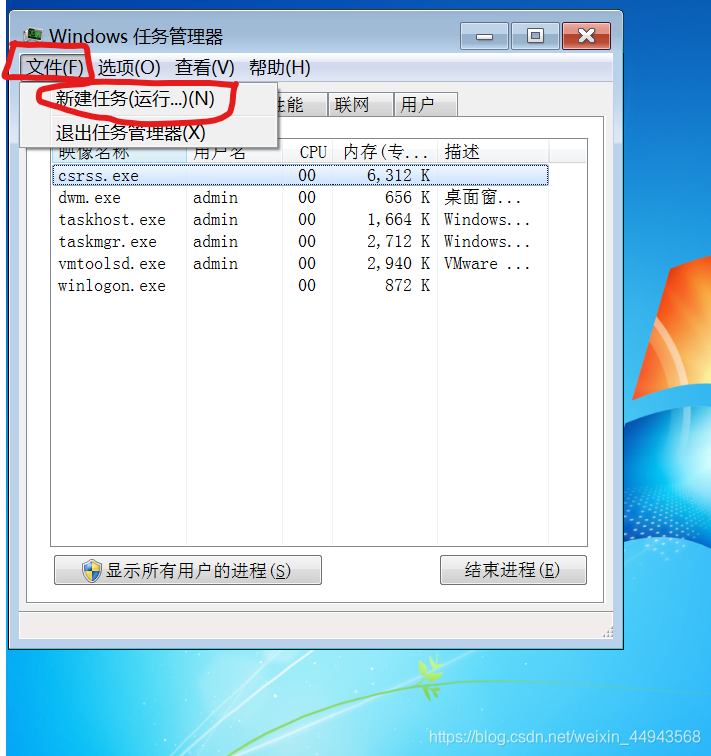711x756 pixels.
Task: Click admin user in vmtoolsd.exe row
Action: point(215,264)
